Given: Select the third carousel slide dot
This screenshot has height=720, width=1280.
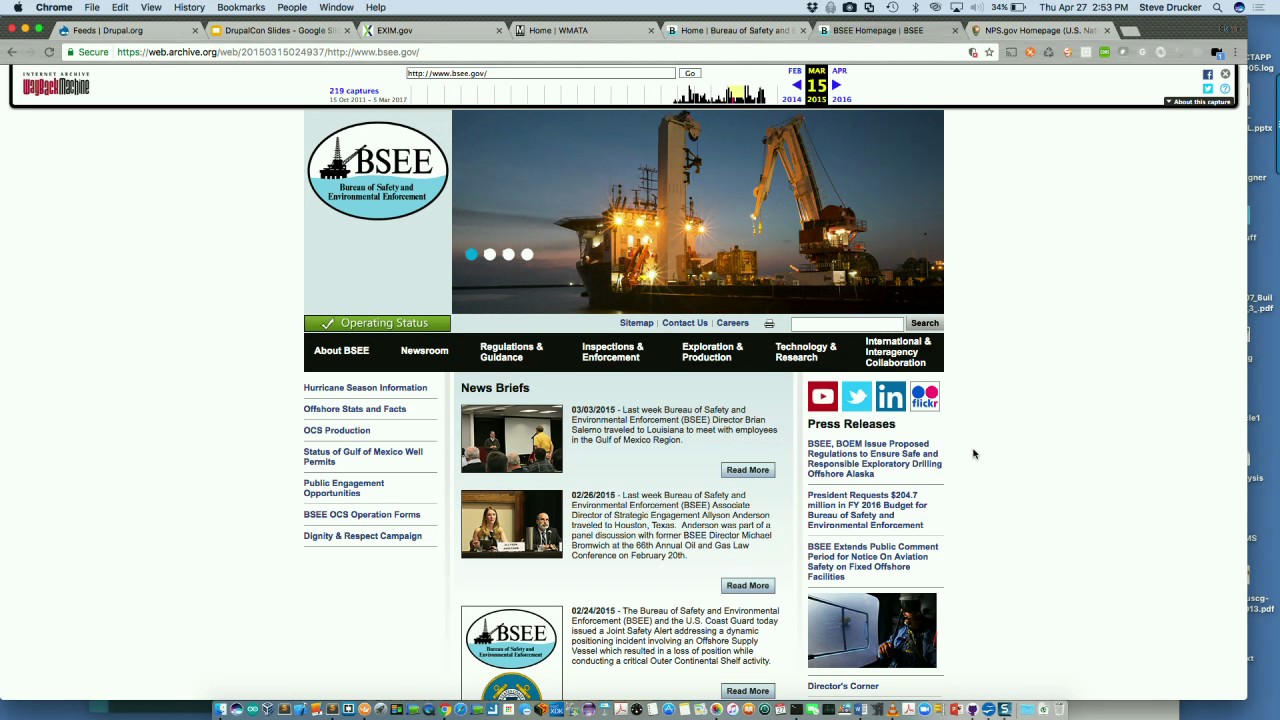Looking at the screenshot, I should [509, 254].
